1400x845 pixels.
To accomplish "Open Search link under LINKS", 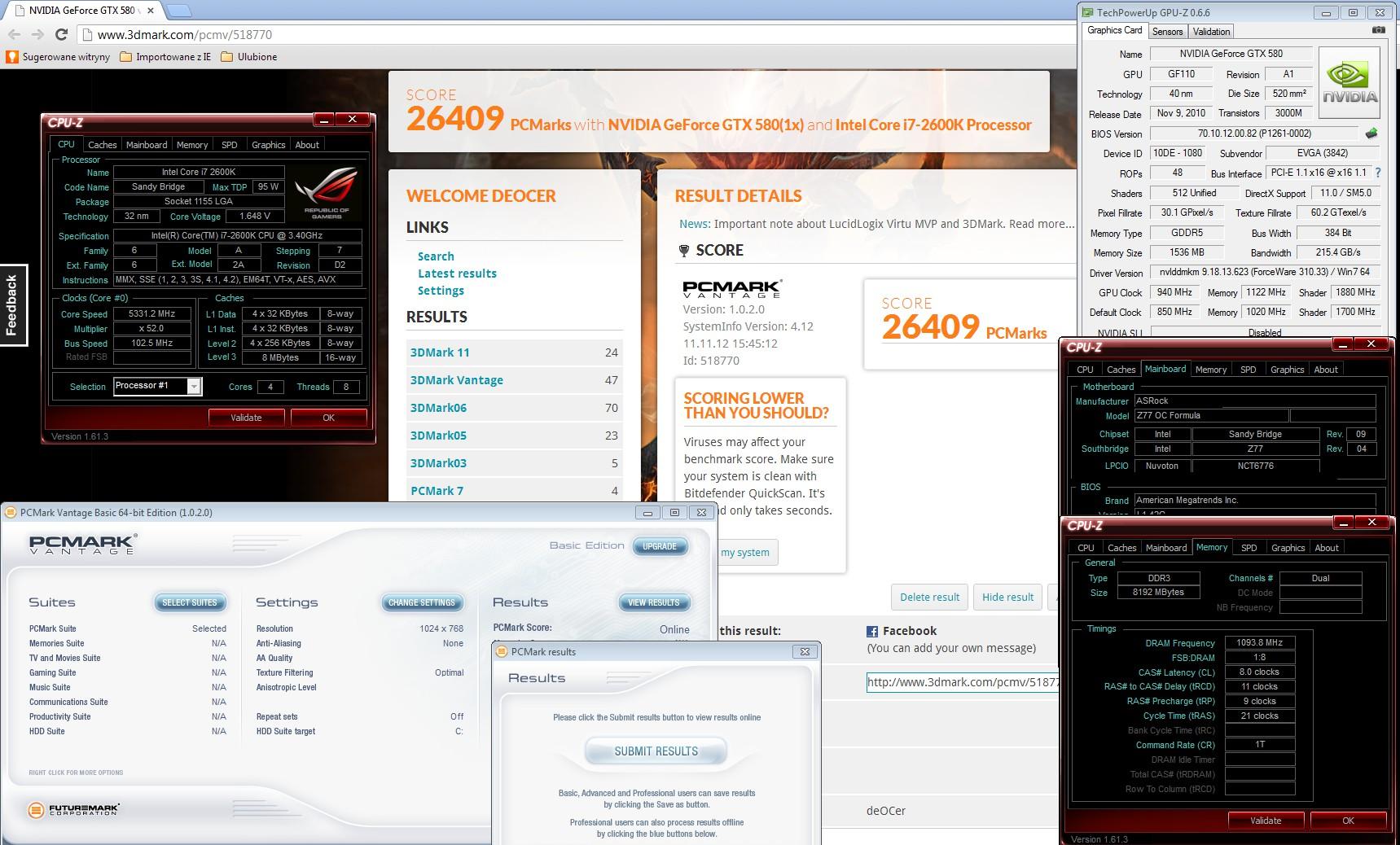I will (x=436, y=256).
